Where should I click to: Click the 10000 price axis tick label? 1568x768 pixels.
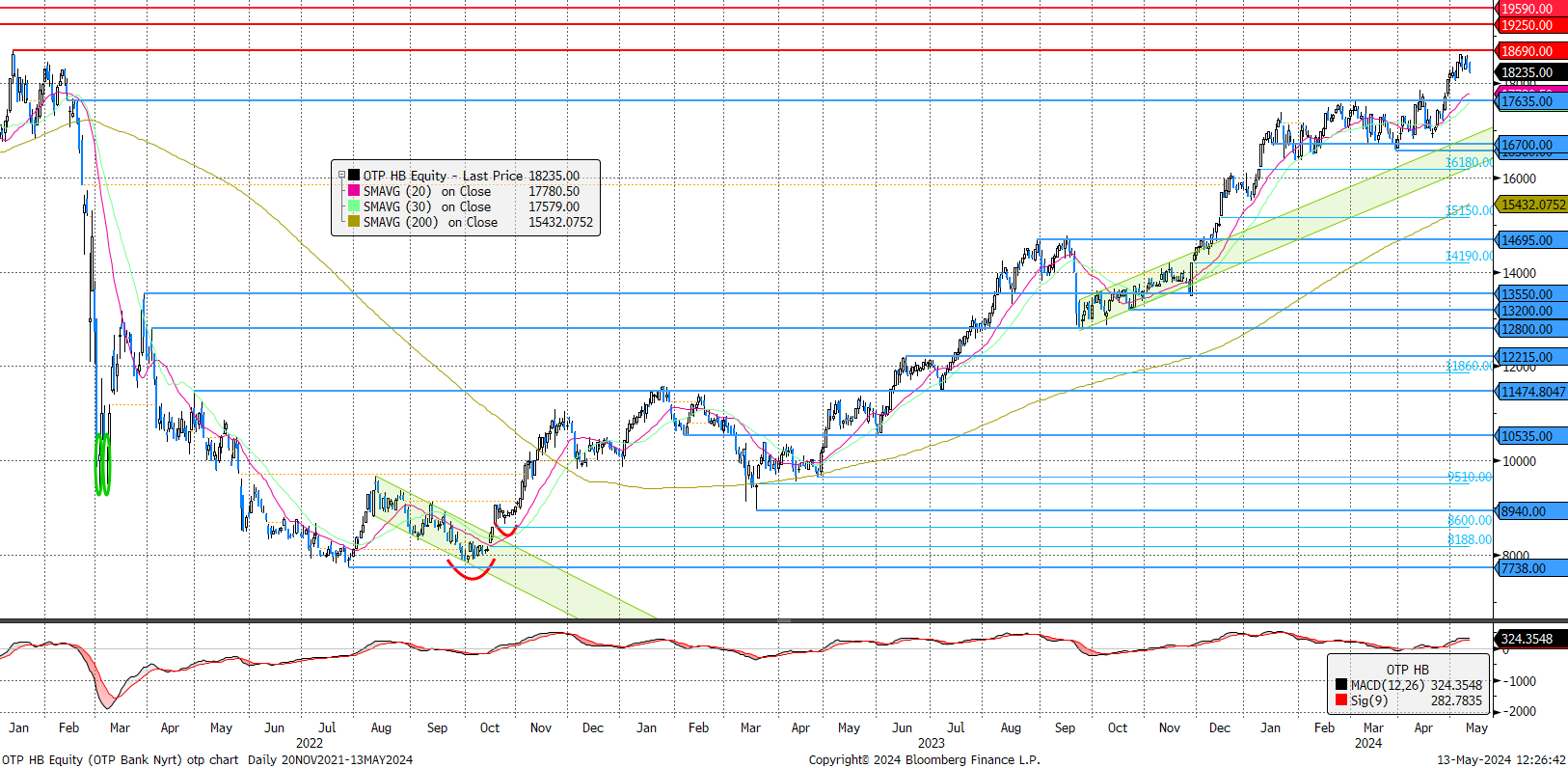click(x=1520, y=461)
